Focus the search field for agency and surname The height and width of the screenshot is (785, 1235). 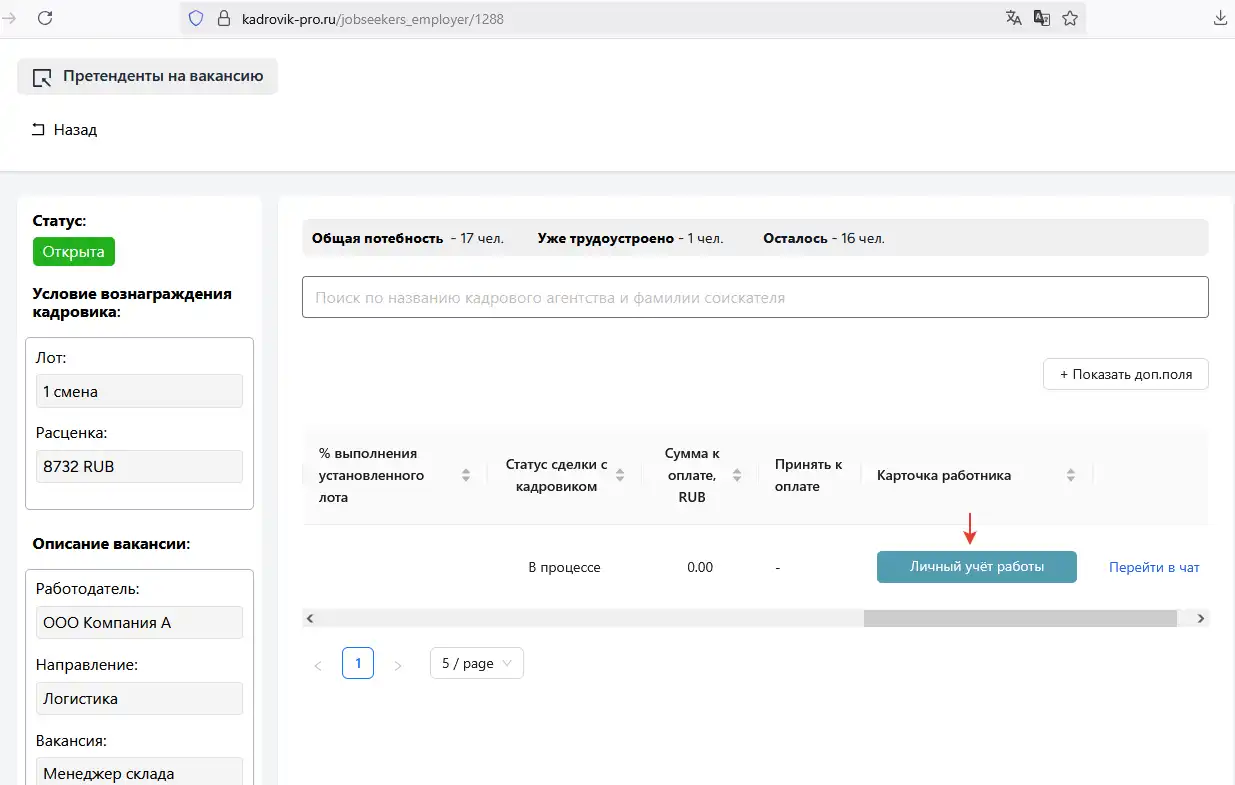click(x=755, y=297)
